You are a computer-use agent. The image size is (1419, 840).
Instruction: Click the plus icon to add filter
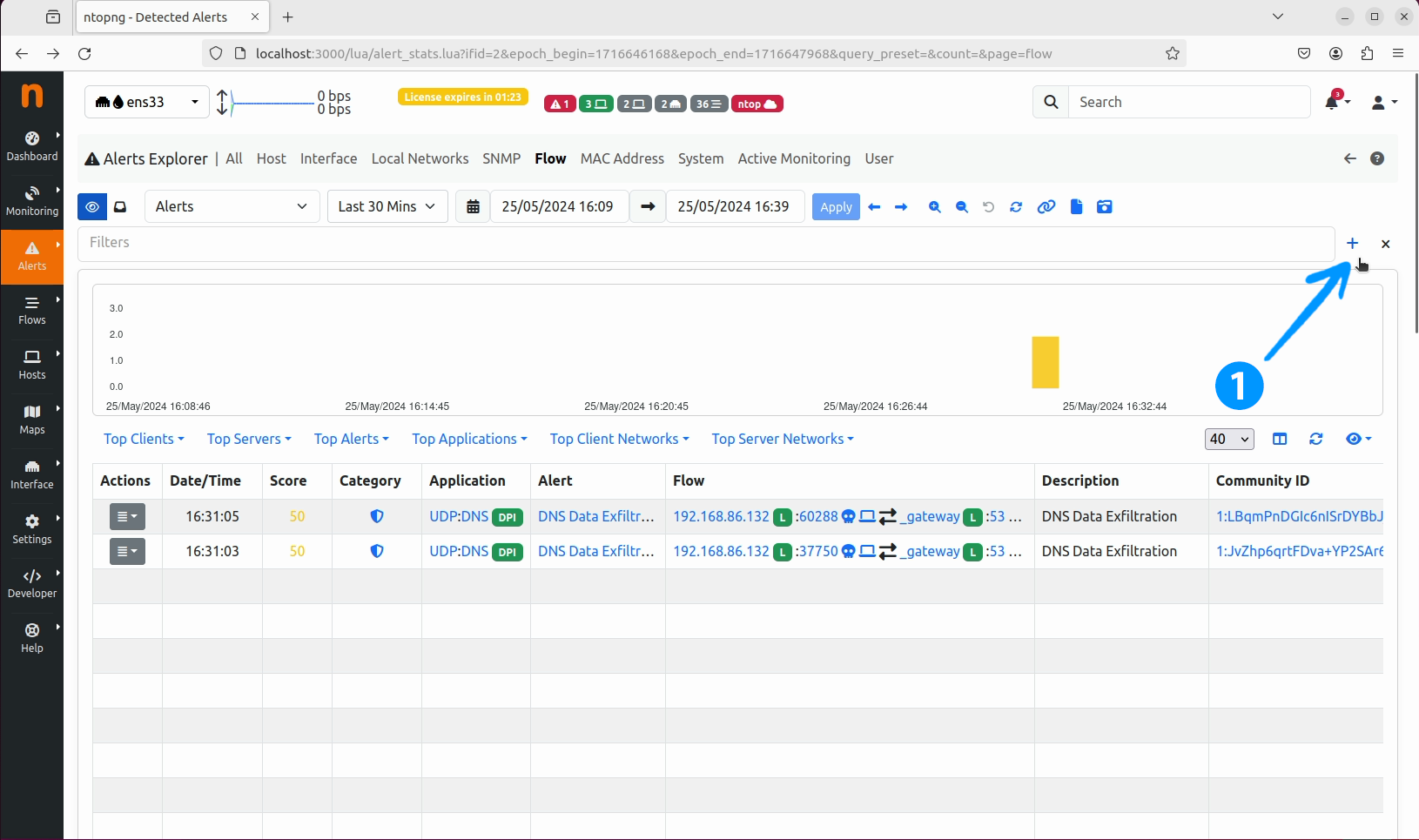(x=1352, y=244)
